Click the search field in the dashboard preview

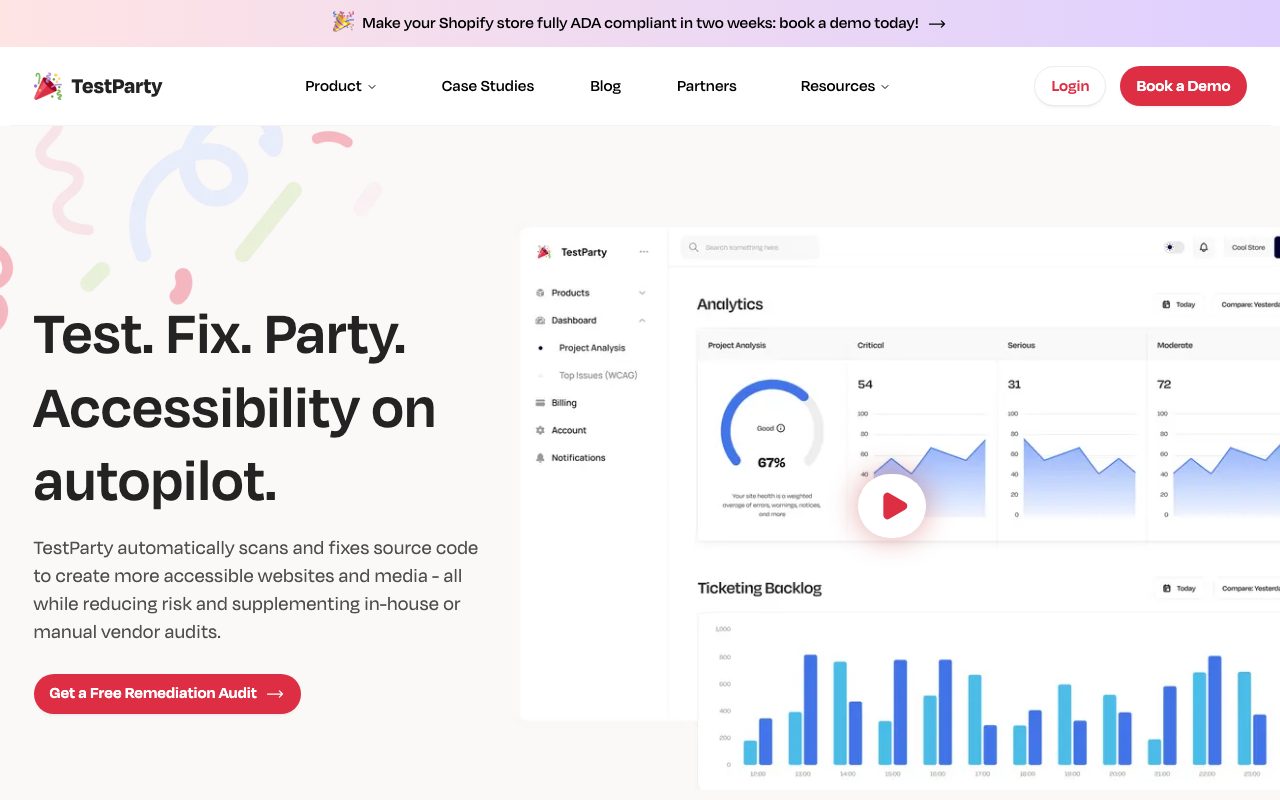coord(750,247)
